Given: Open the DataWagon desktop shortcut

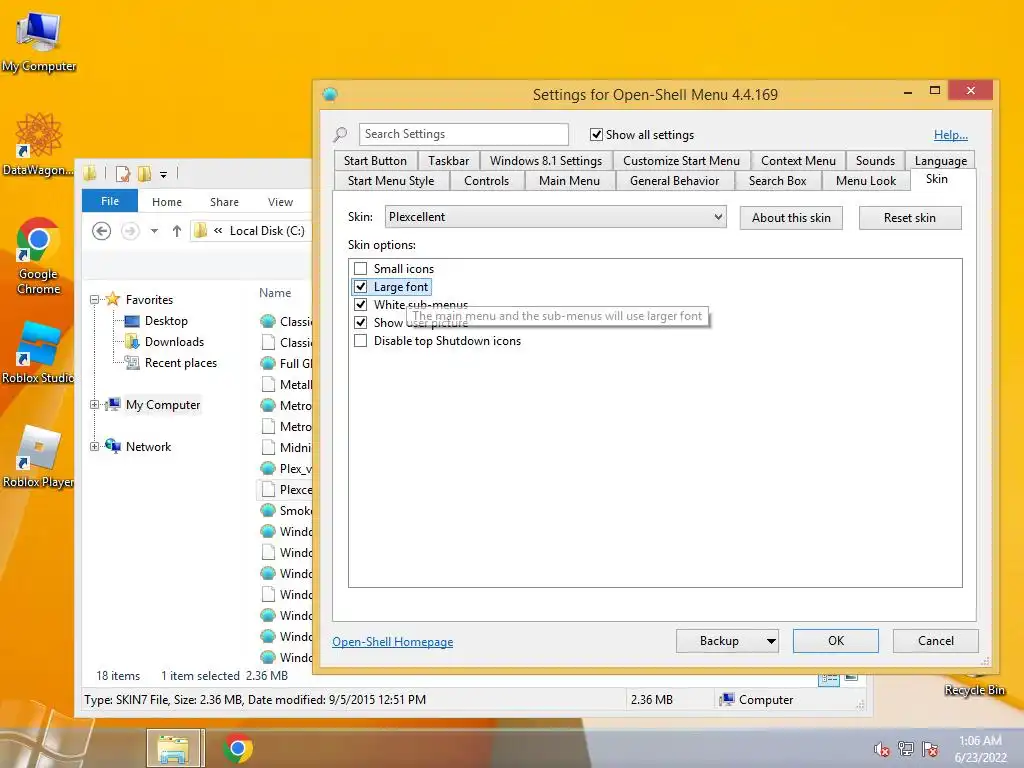Looking at the screenshot, I should 39,144.
